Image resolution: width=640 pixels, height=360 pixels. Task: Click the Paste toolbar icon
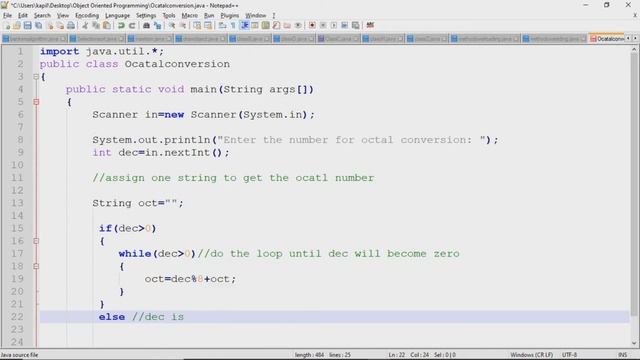(107, 25)
